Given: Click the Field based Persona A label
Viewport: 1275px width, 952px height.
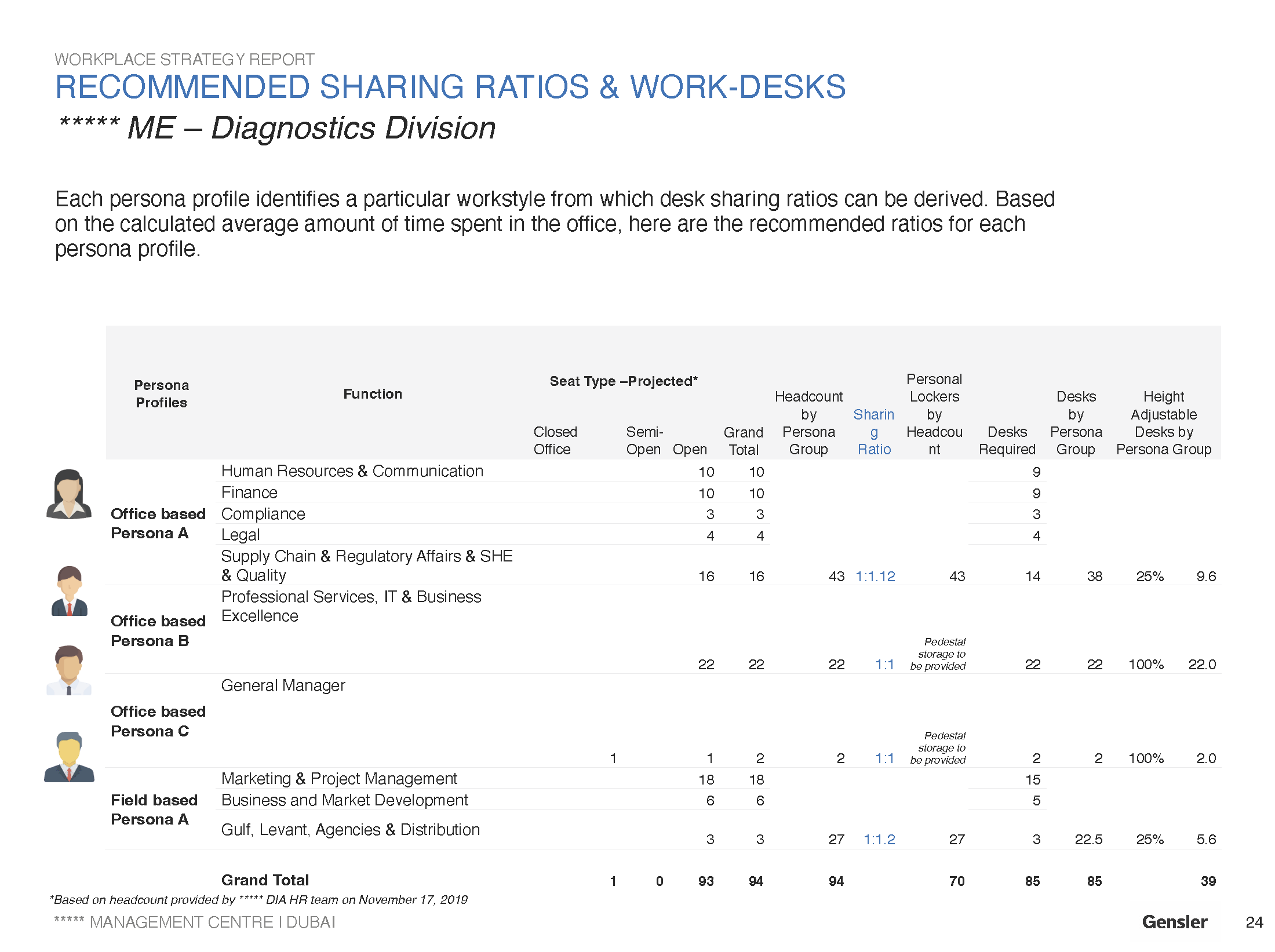Looking at the screenshot, I should [x=154, y=809].
